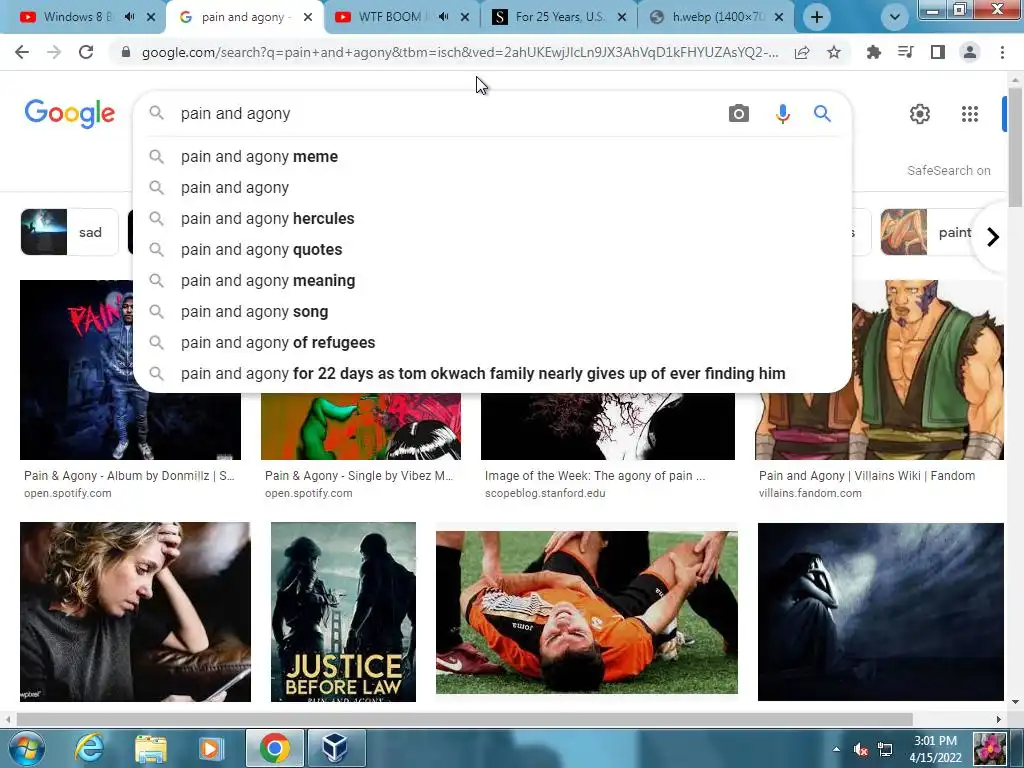Reload the page
1024x768 pixels.
pos(86,52)
